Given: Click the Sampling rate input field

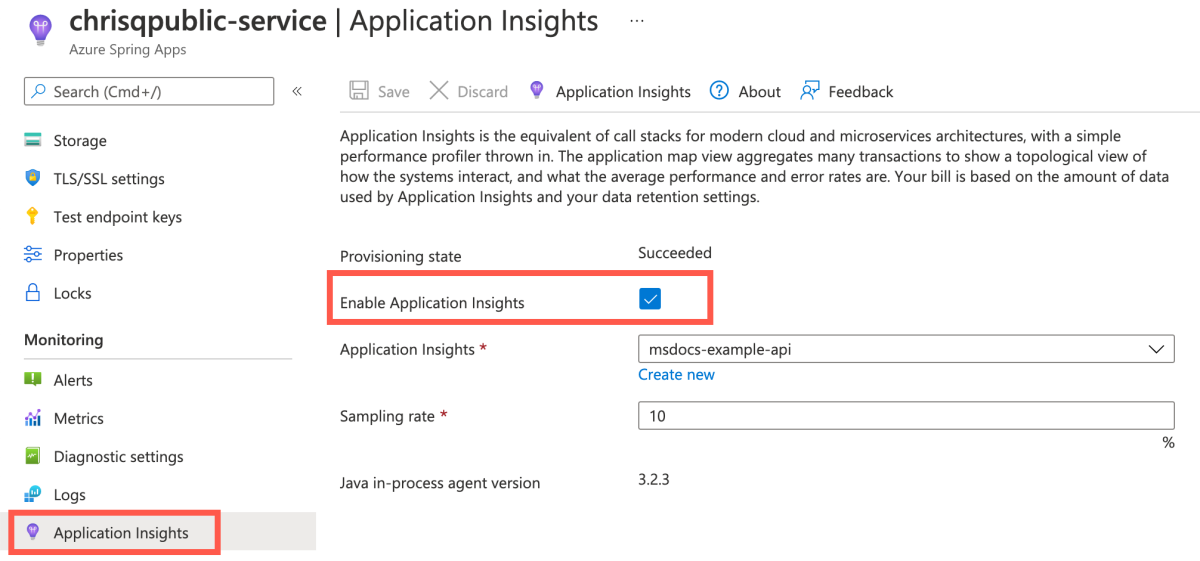Looking at the screenshot, I should 906,416.
